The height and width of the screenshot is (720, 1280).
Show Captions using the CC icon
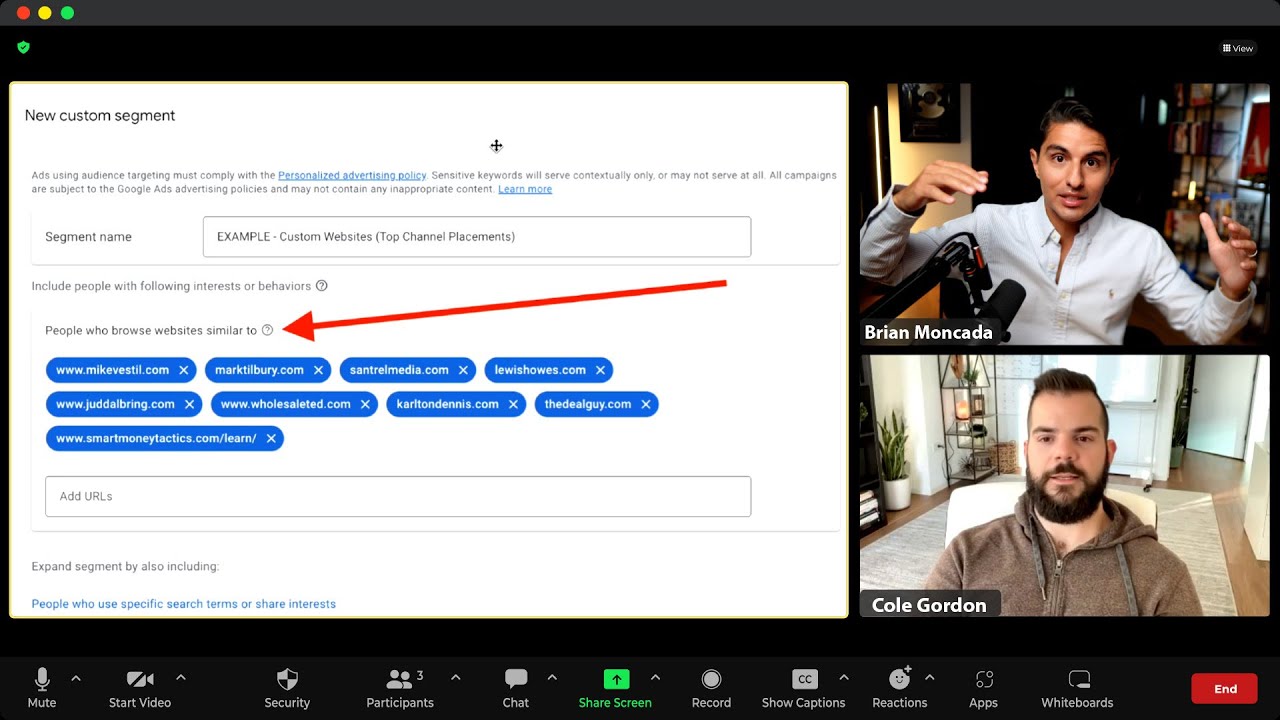pos(804,680)
